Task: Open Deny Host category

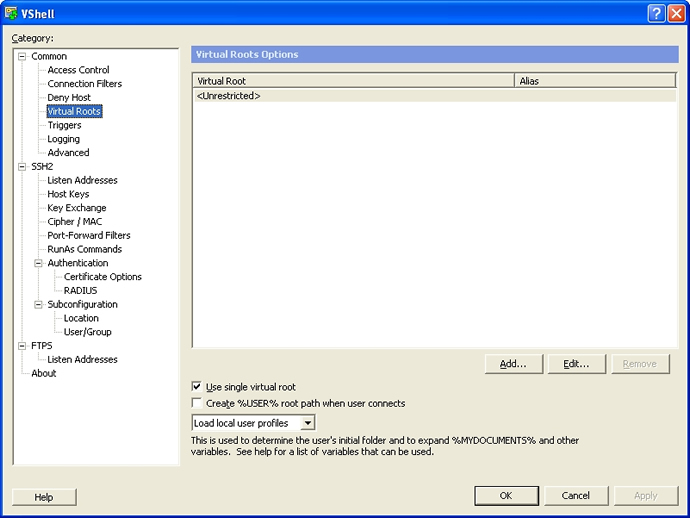Action: pyautogui.click(x=69, y=97)
